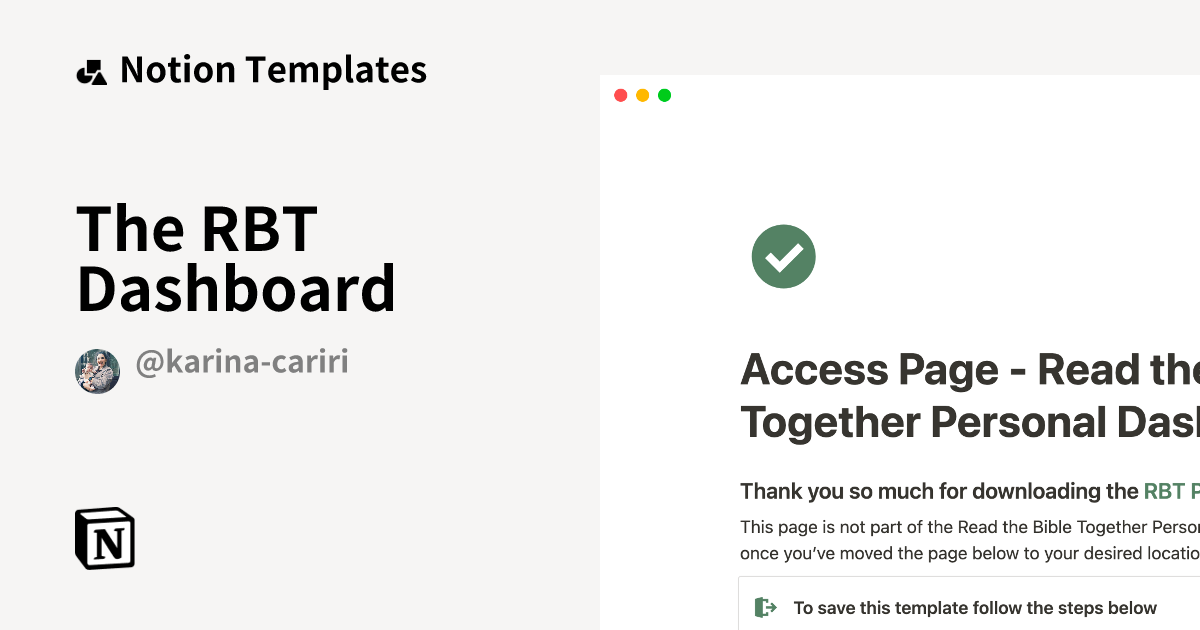Select the checkmark emoji above the heading
Viewport: 1200px width, 630px height.
tap(783, 256)
